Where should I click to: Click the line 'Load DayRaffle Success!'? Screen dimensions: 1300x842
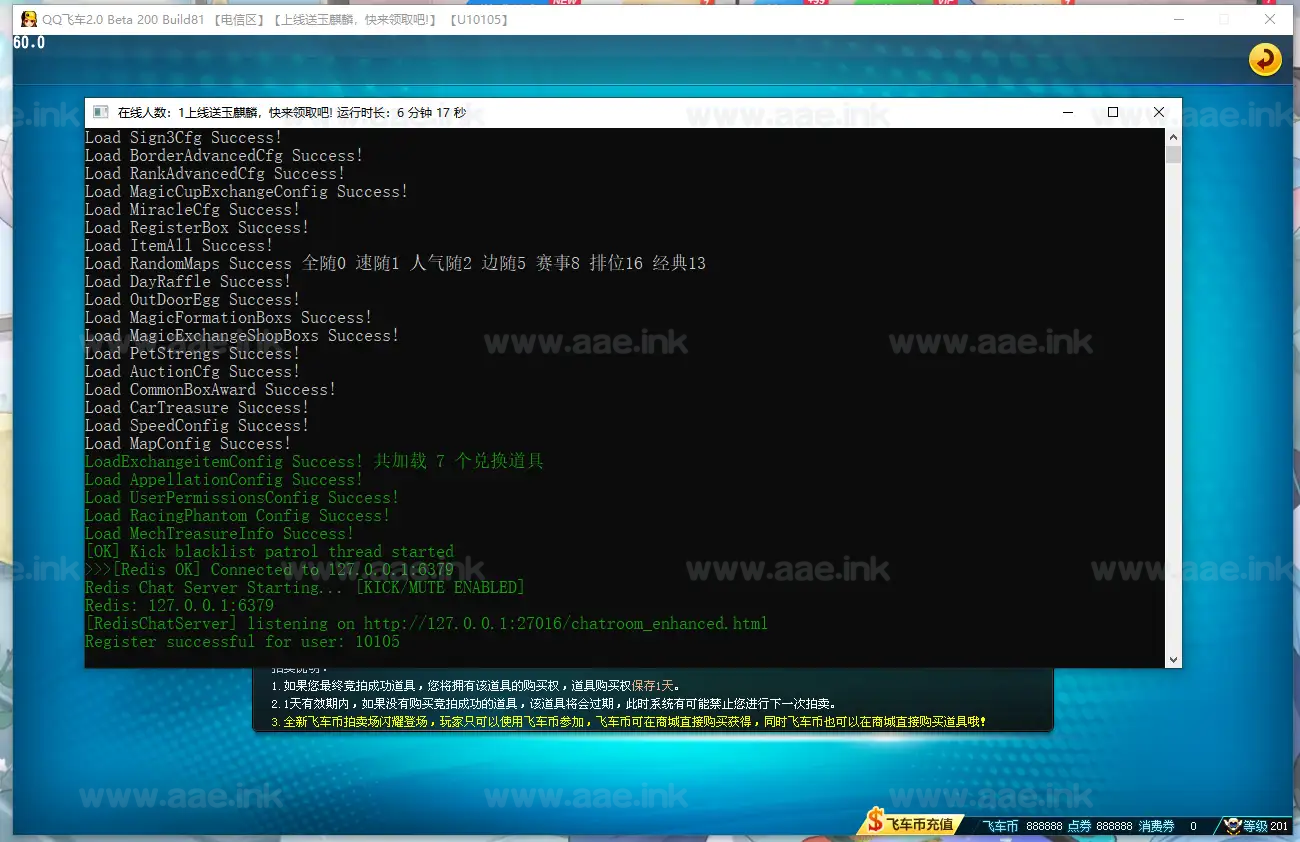click(x=188, y=282)
